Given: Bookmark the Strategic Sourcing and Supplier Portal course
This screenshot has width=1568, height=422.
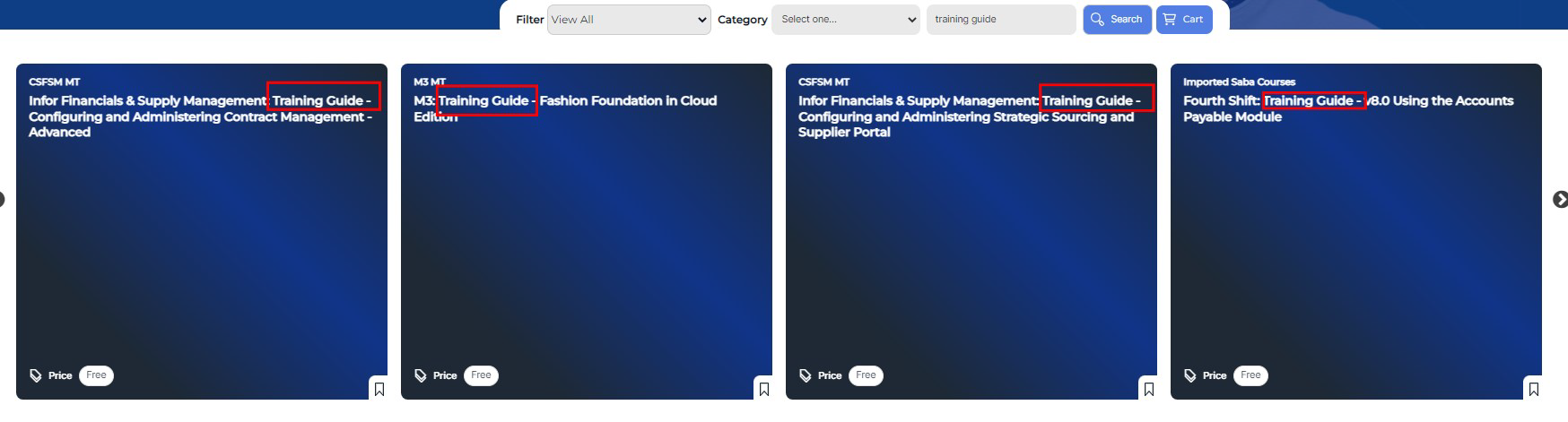Looking at the screenshot, I should [x=1148, y=389].
